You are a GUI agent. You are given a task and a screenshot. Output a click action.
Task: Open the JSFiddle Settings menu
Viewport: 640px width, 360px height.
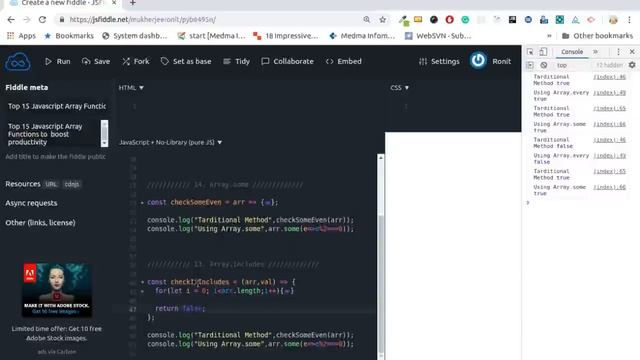pyautogui.click(x=439, y=61)
